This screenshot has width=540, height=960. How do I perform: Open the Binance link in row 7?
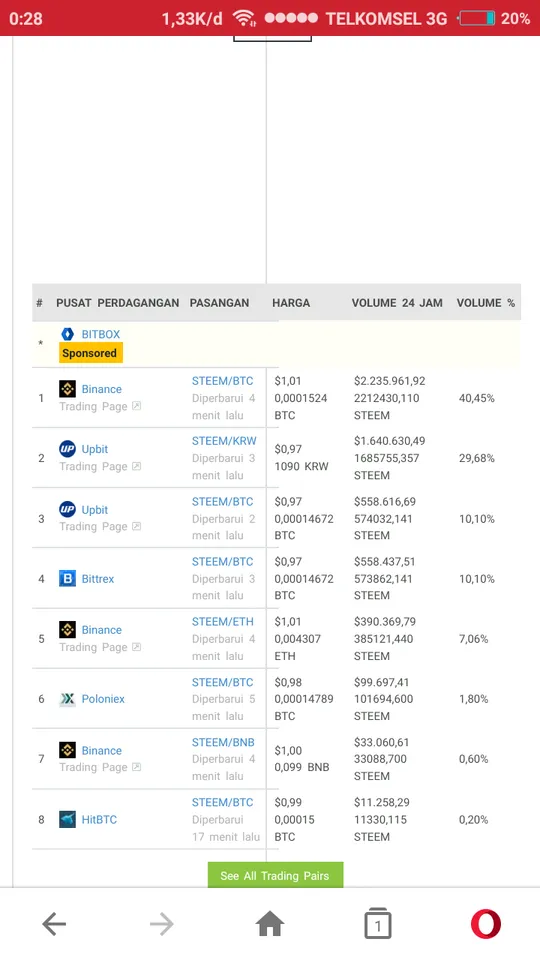coord(102,751)
